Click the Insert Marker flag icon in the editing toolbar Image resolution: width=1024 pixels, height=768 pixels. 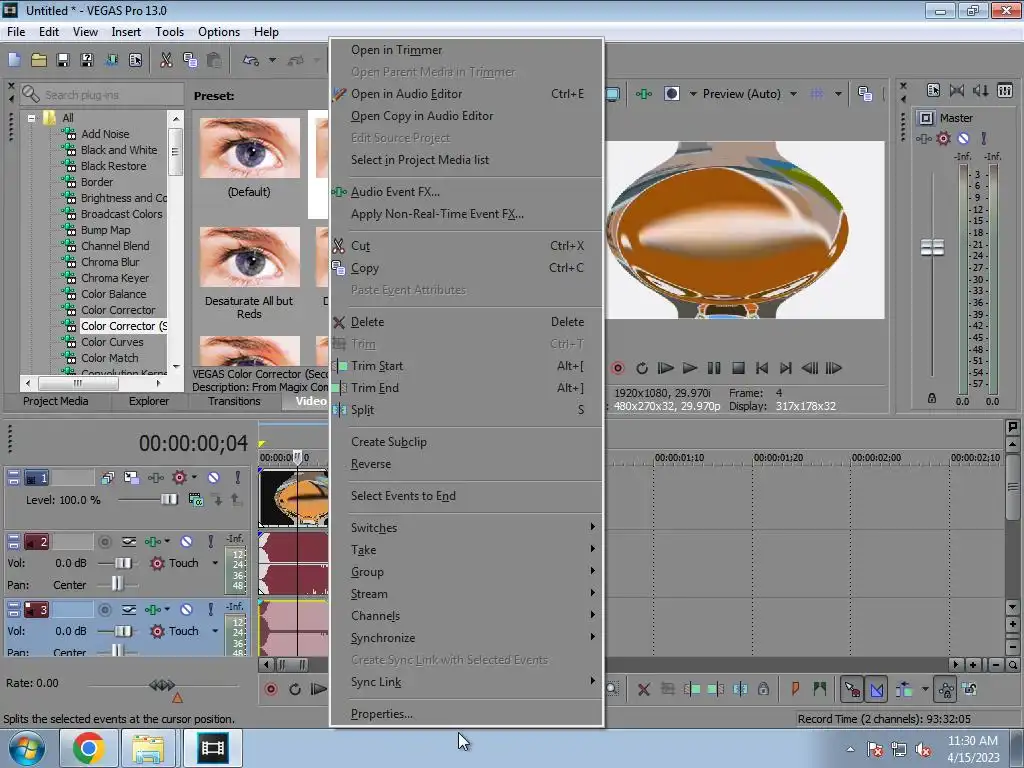click(795, 689)
